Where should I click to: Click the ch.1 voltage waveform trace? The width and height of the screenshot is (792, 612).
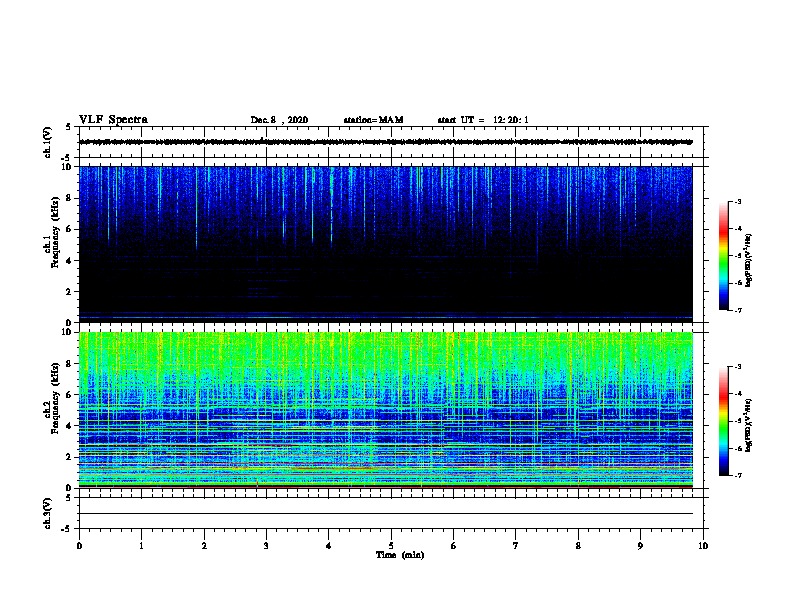click(x=386, y=142)
